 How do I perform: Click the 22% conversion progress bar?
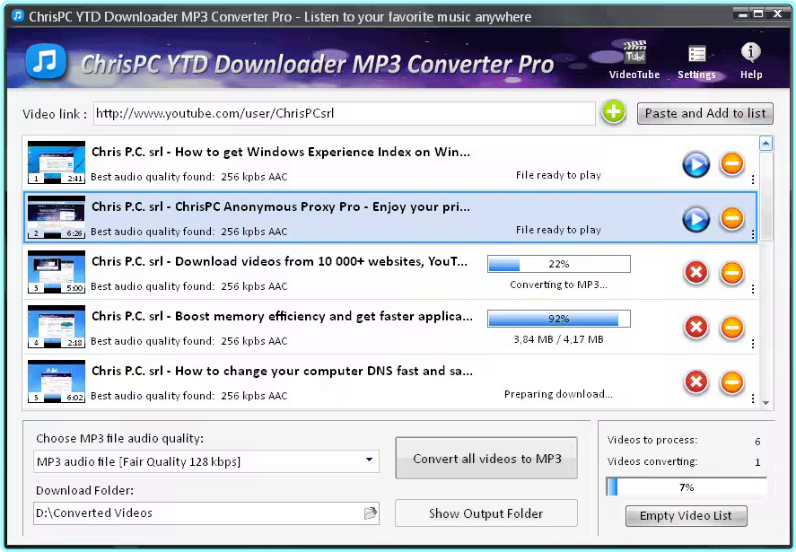point(558,264)
